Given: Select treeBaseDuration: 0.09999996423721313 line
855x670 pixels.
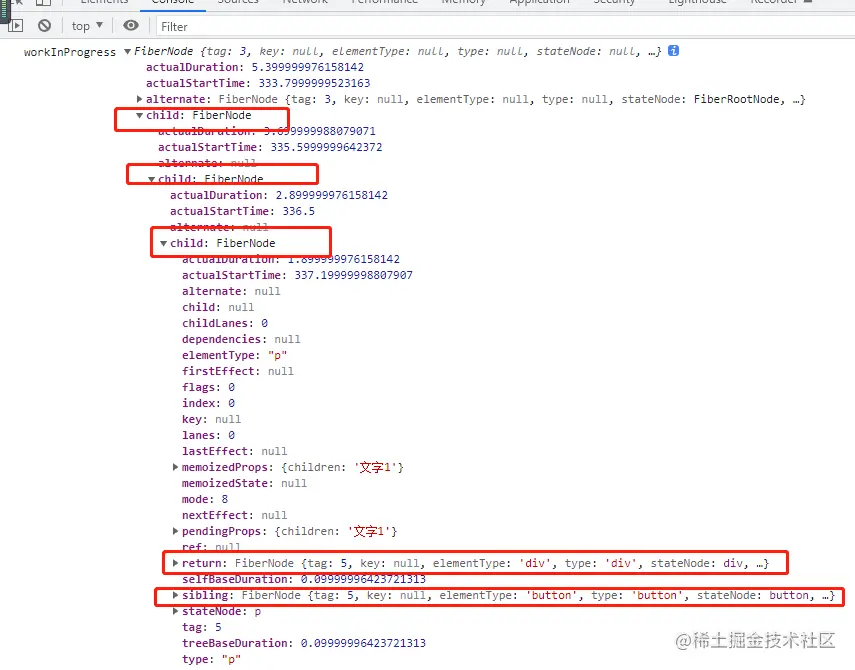Looking at the screenshot, I should 304,643.
